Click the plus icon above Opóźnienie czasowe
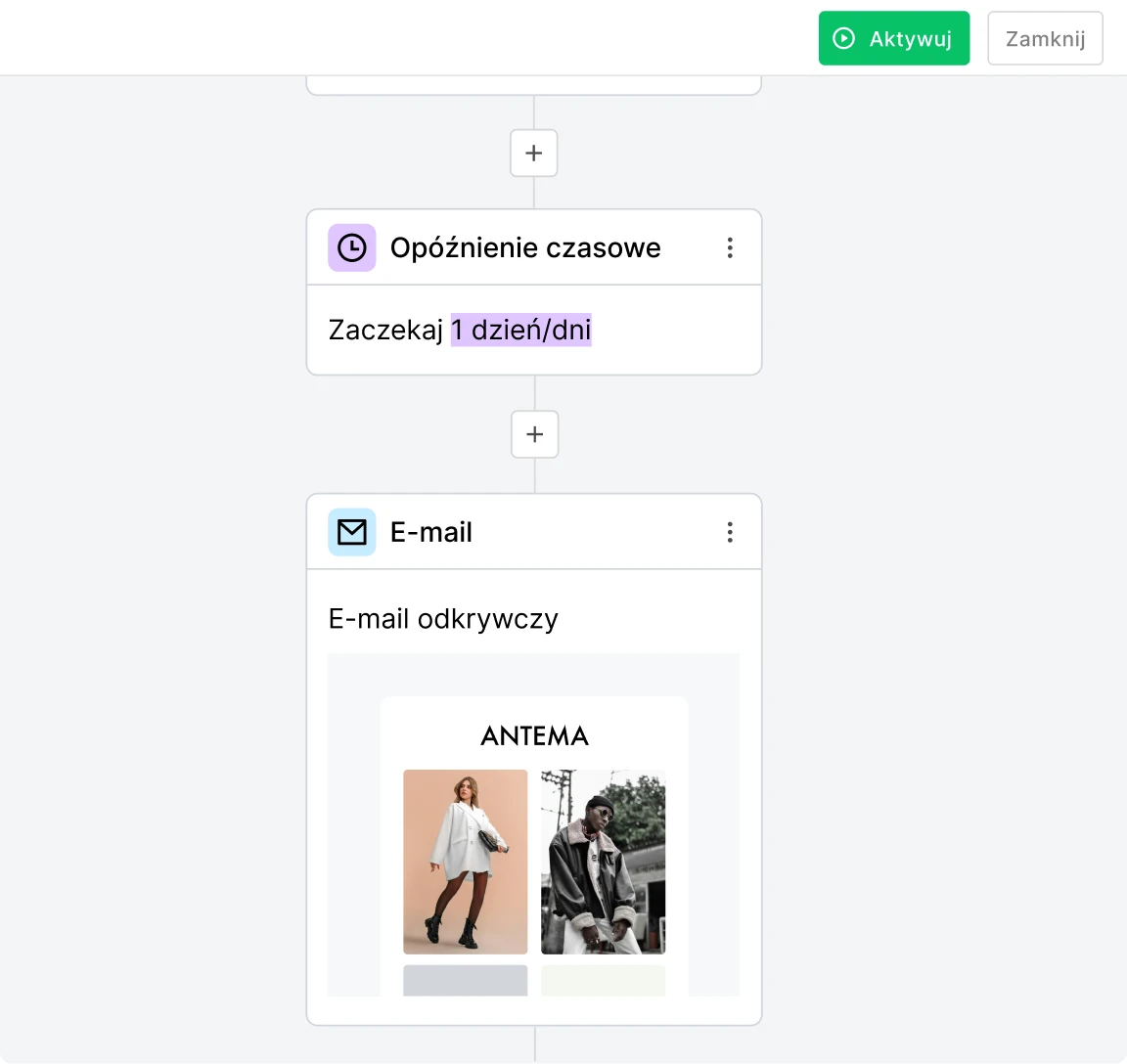1127x1064 pixels. [533, 153]
